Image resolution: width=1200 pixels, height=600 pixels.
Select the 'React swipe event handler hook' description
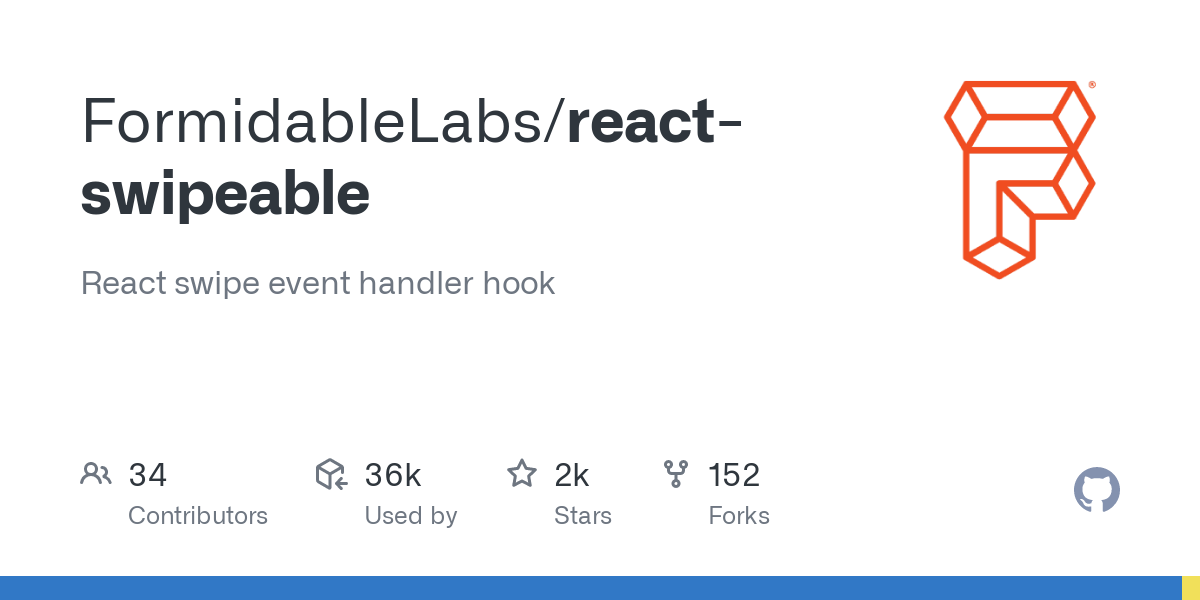[x=318, y=283]
